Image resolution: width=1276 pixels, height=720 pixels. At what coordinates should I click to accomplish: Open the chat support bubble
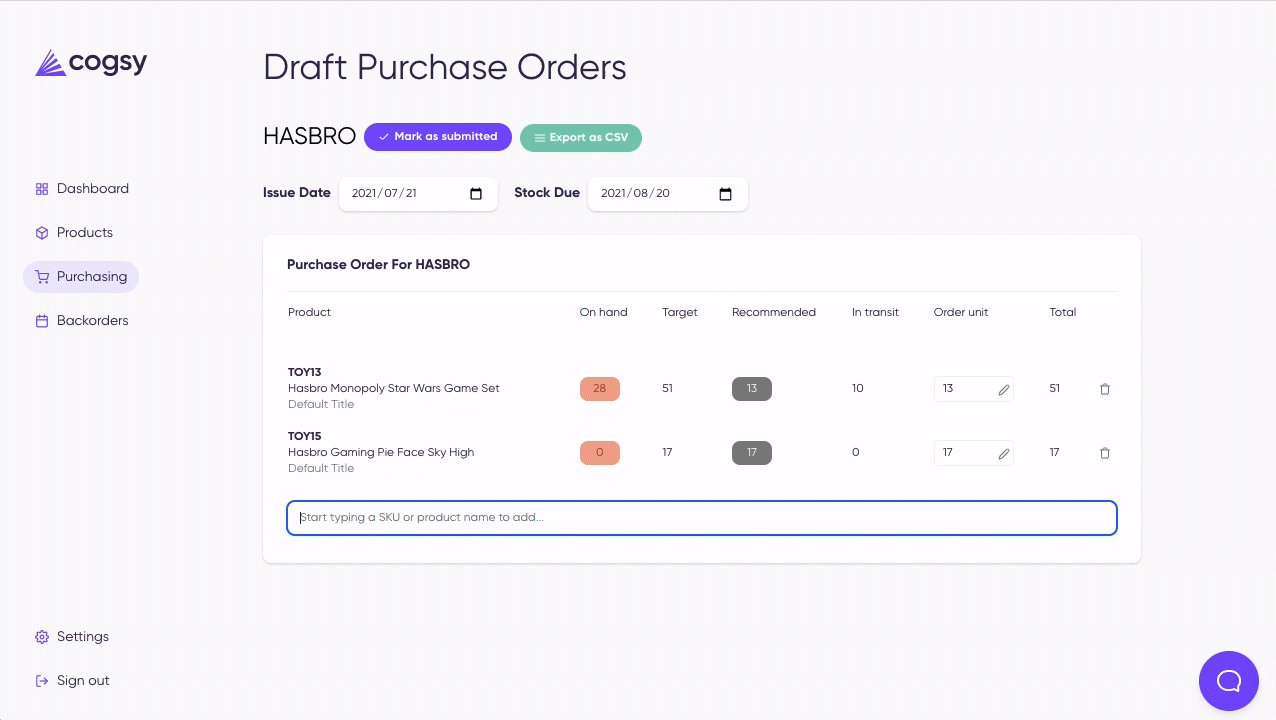click(1229, 681)
